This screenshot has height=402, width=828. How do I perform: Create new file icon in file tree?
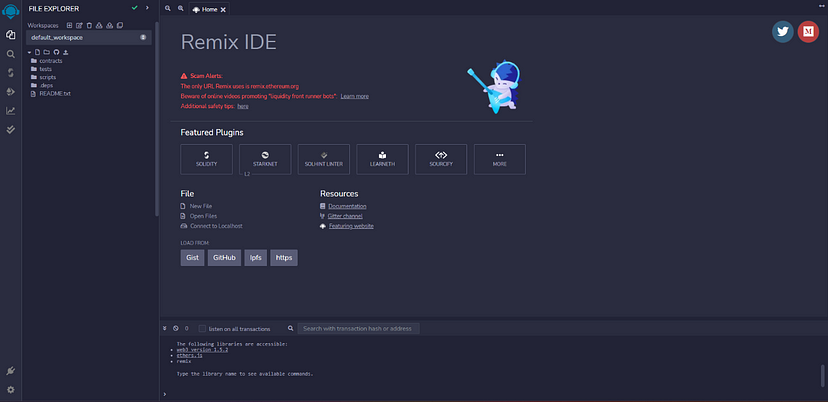(x=37, y=52)
